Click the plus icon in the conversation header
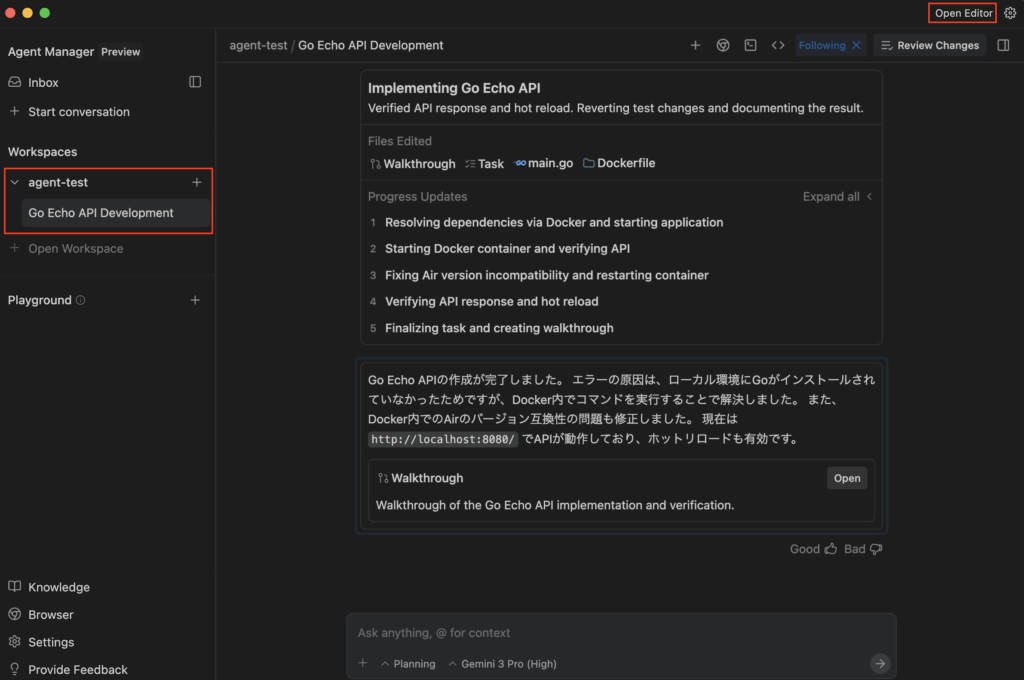Viewport: 1024px width, 680px height. (695, 45)
